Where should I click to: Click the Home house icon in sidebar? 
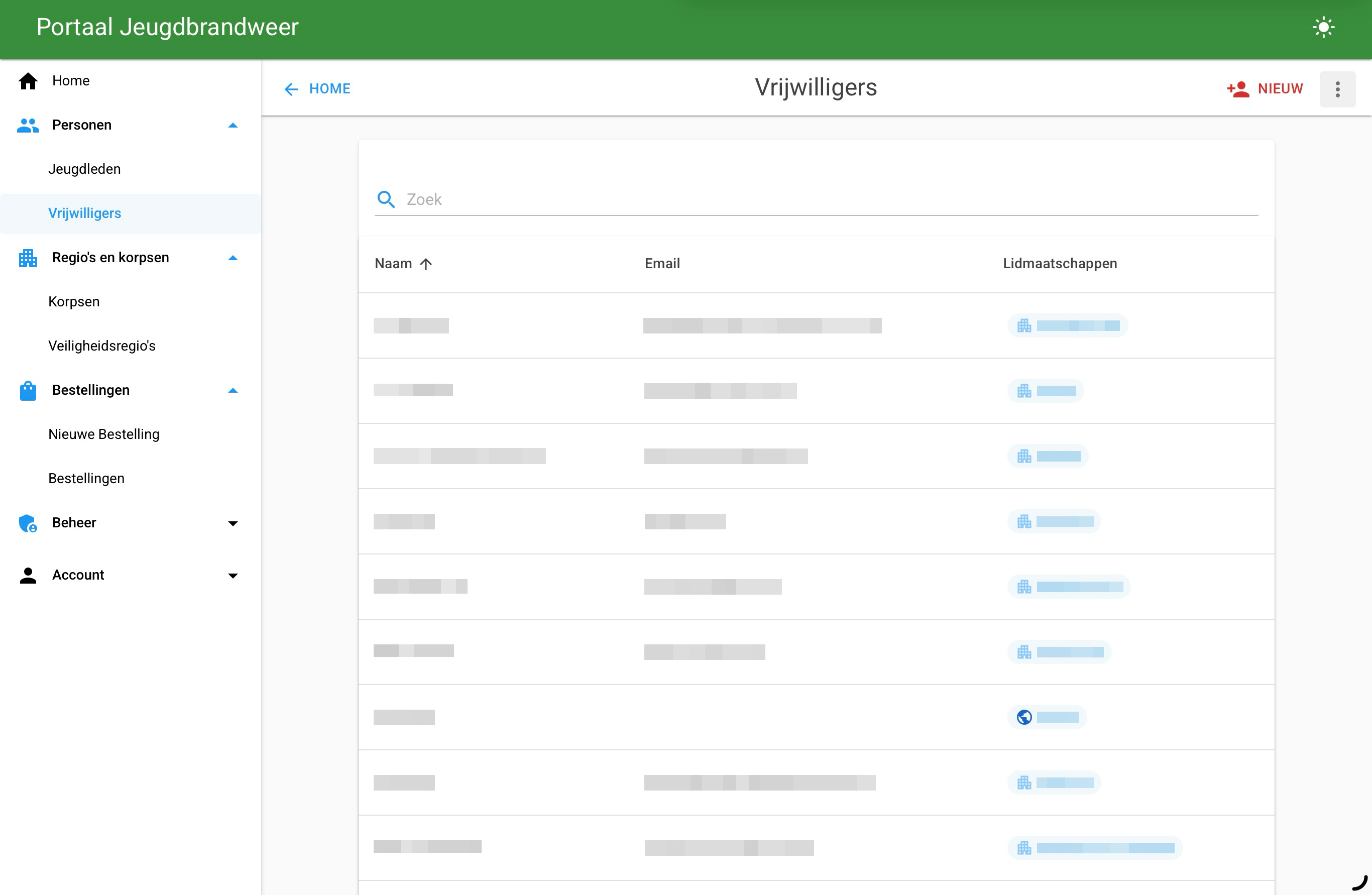click(28, 81)
